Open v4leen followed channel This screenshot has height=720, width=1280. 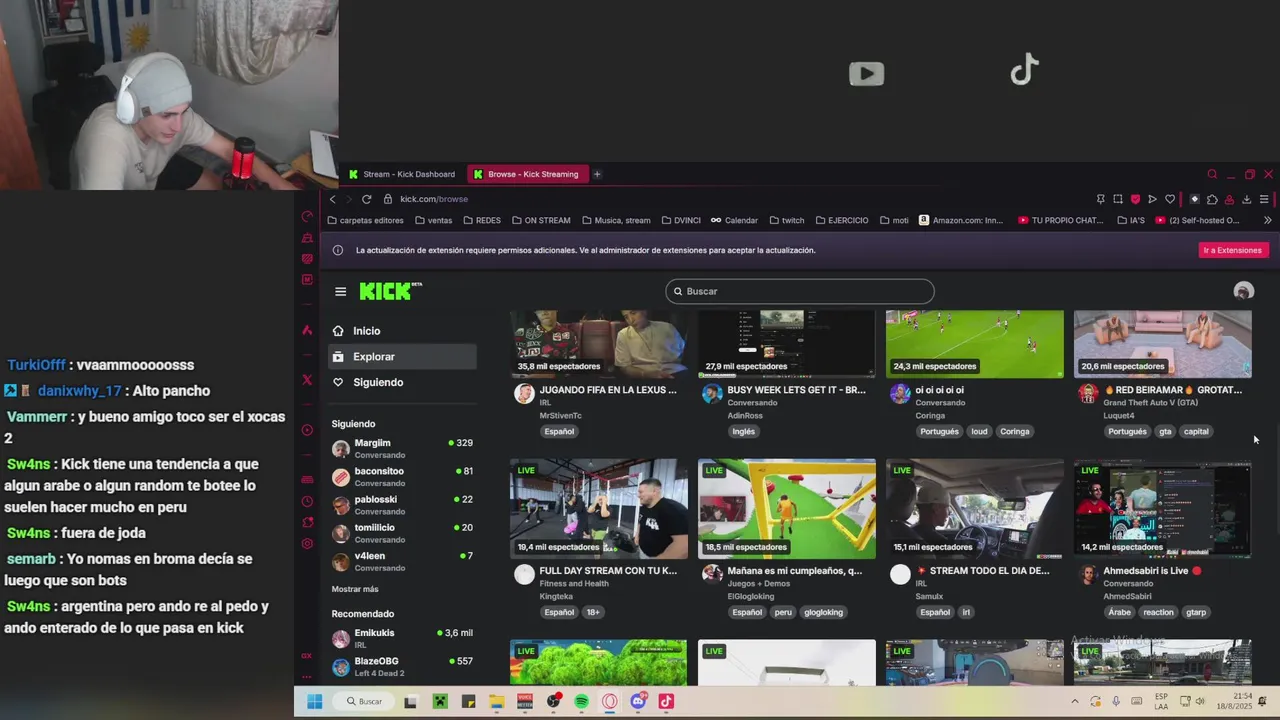402,561
